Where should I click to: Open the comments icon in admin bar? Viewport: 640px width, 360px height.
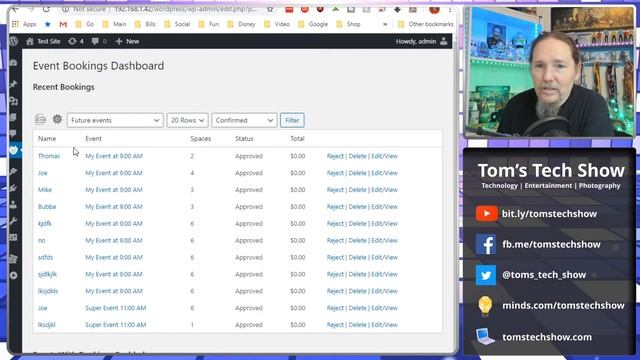[x=99, y=41]
